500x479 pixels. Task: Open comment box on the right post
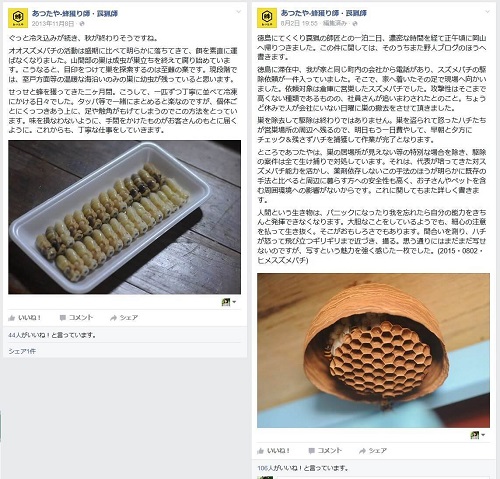tap(325, 451)
